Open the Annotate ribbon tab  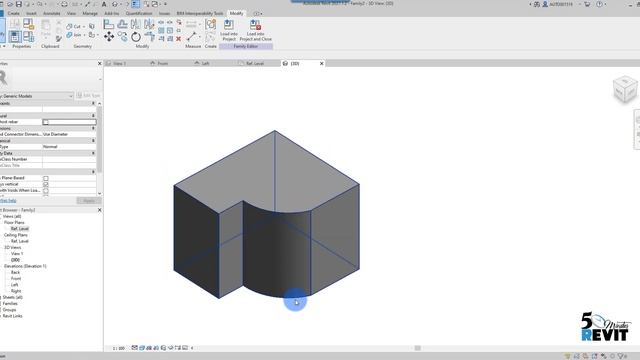point(51,13)
